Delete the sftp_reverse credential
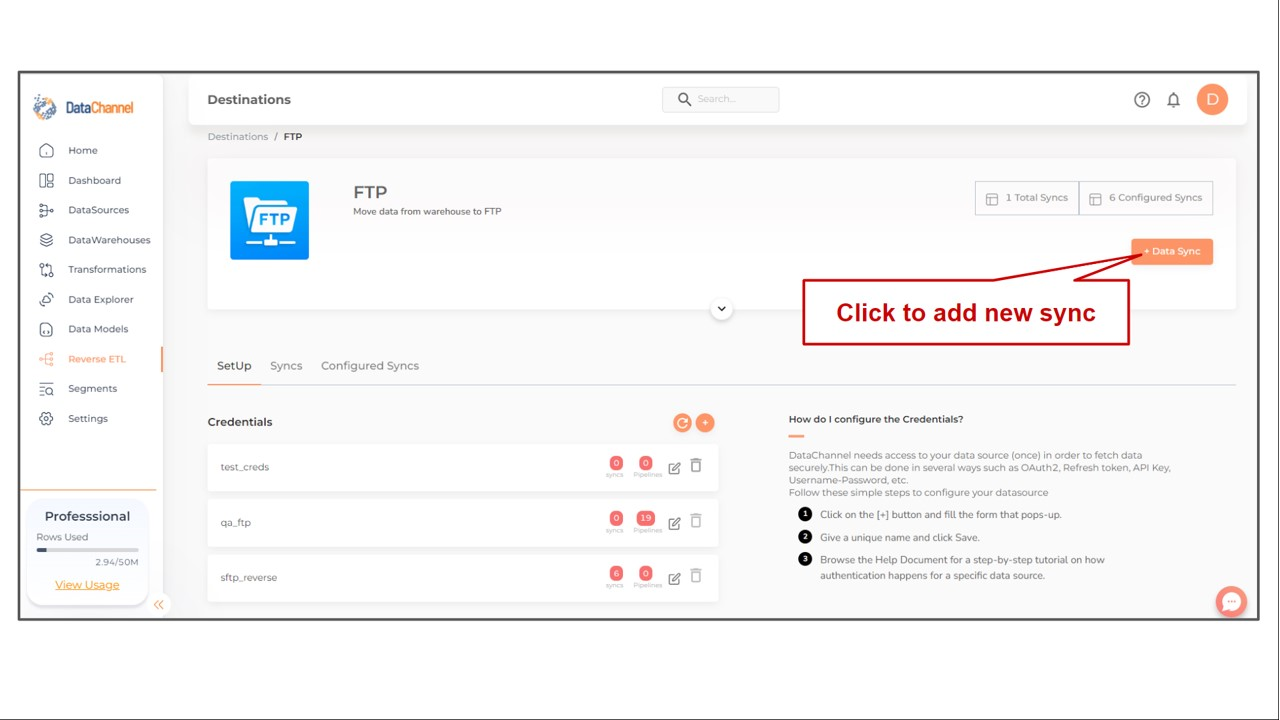Screen dimensions: 1280x720 tap(696, 576)
